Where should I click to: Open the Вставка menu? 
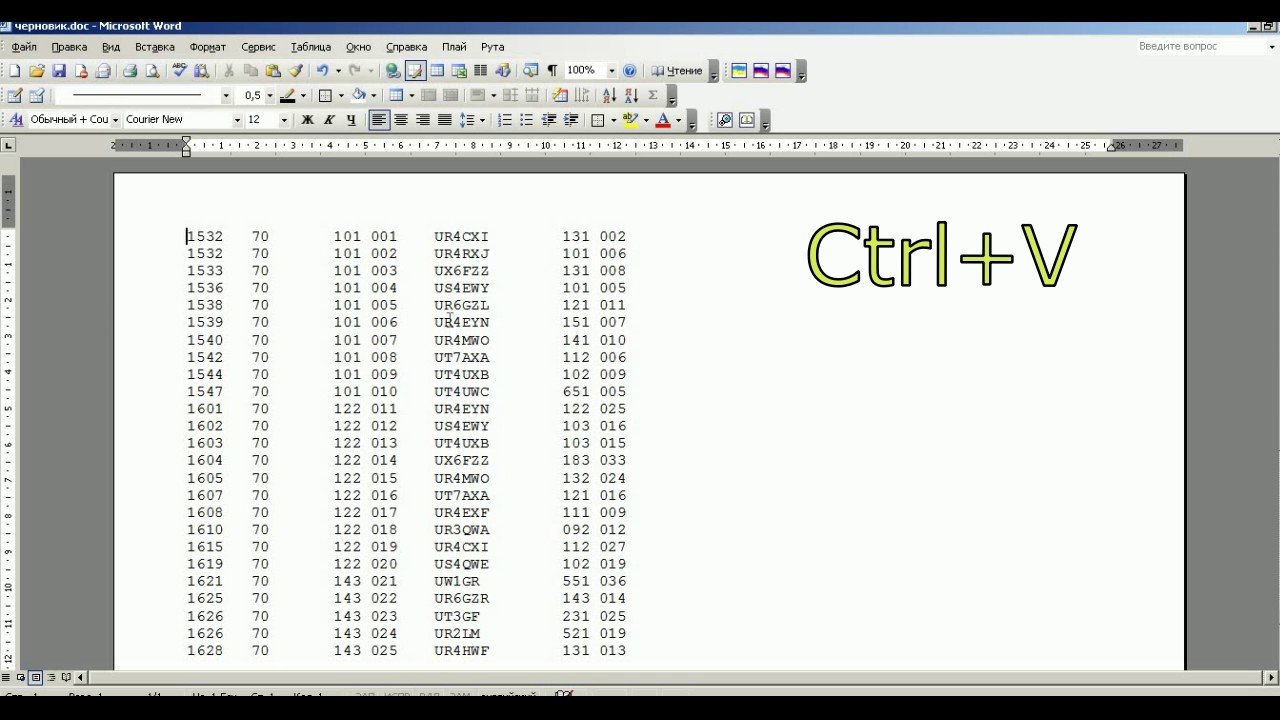[x=155, y=47]
